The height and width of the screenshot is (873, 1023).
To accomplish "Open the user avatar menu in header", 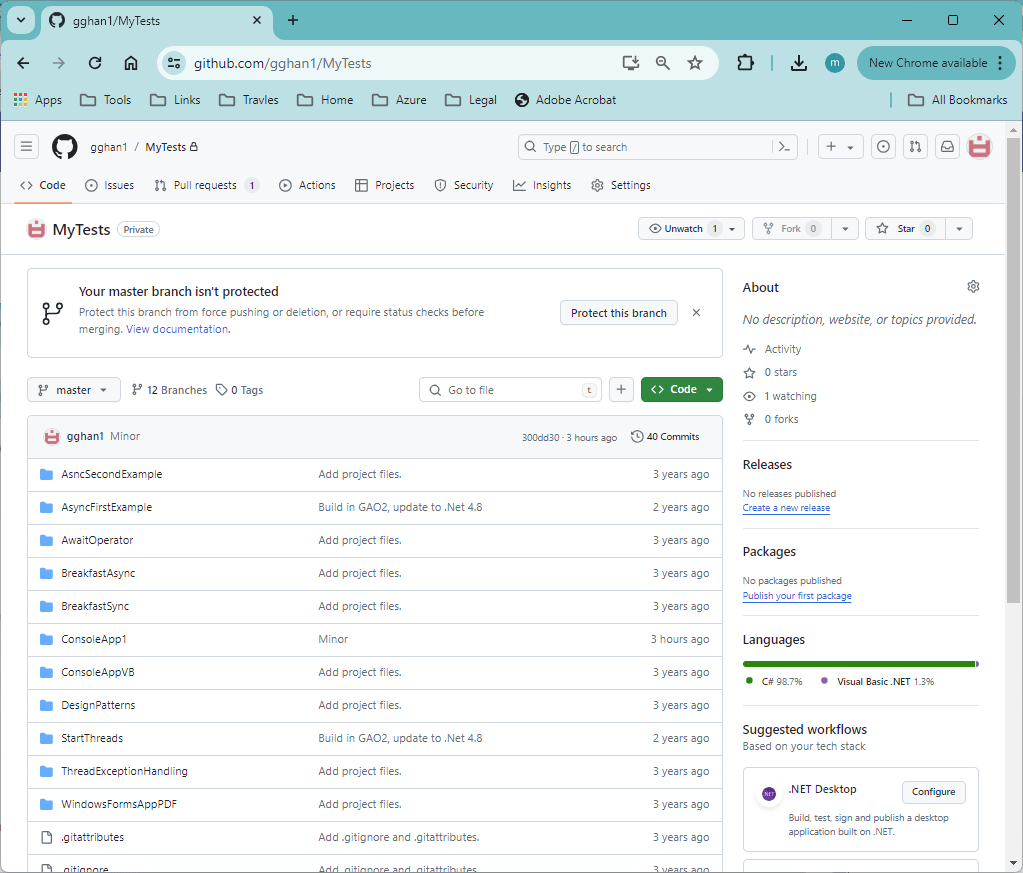I will (x=979, y=147).
